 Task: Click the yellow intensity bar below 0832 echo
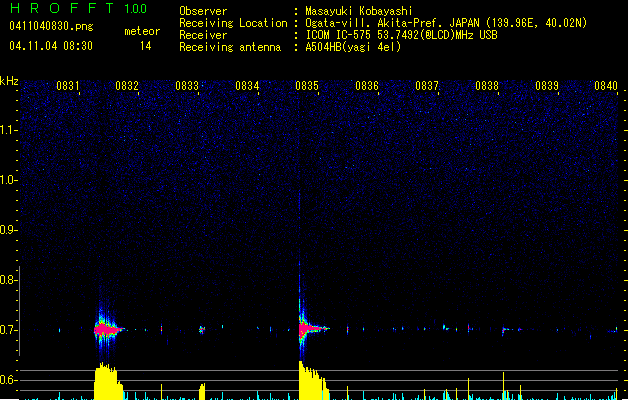[x=108, y=381]
